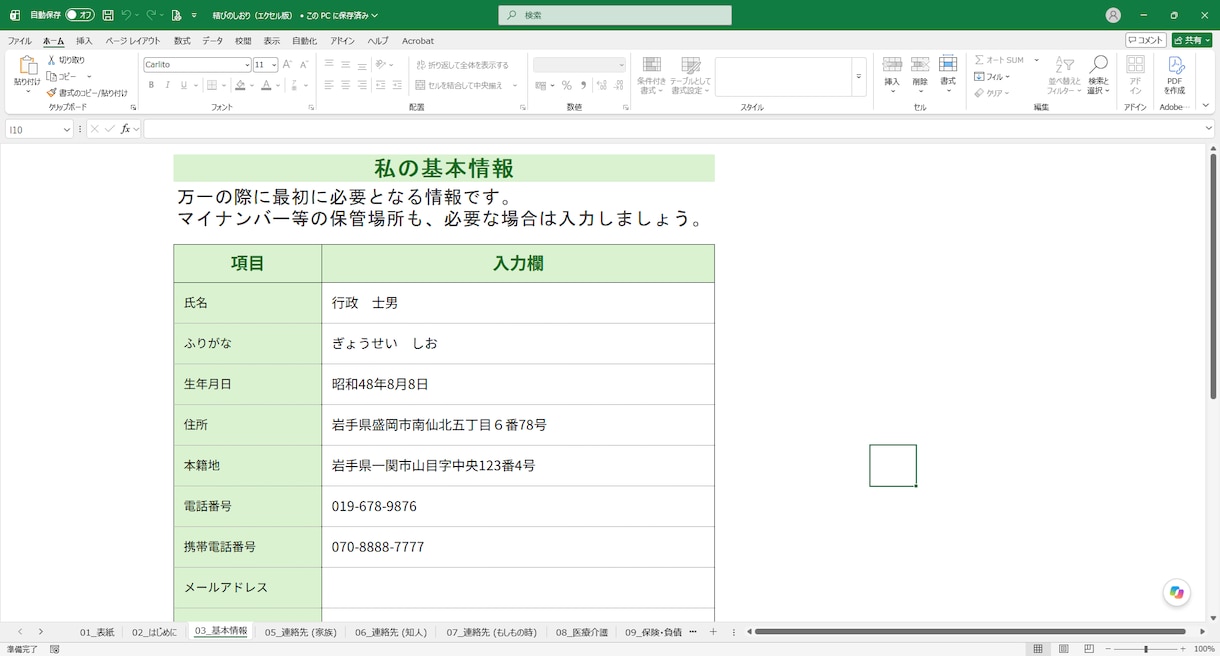Adjust the zoom slider in status bar
The height and width of the screenshot is (656, 1220).
coord(1146,649)
